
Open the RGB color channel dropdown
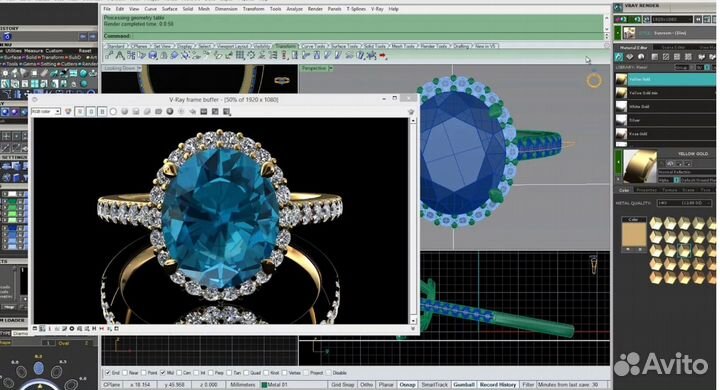[46, 112]
